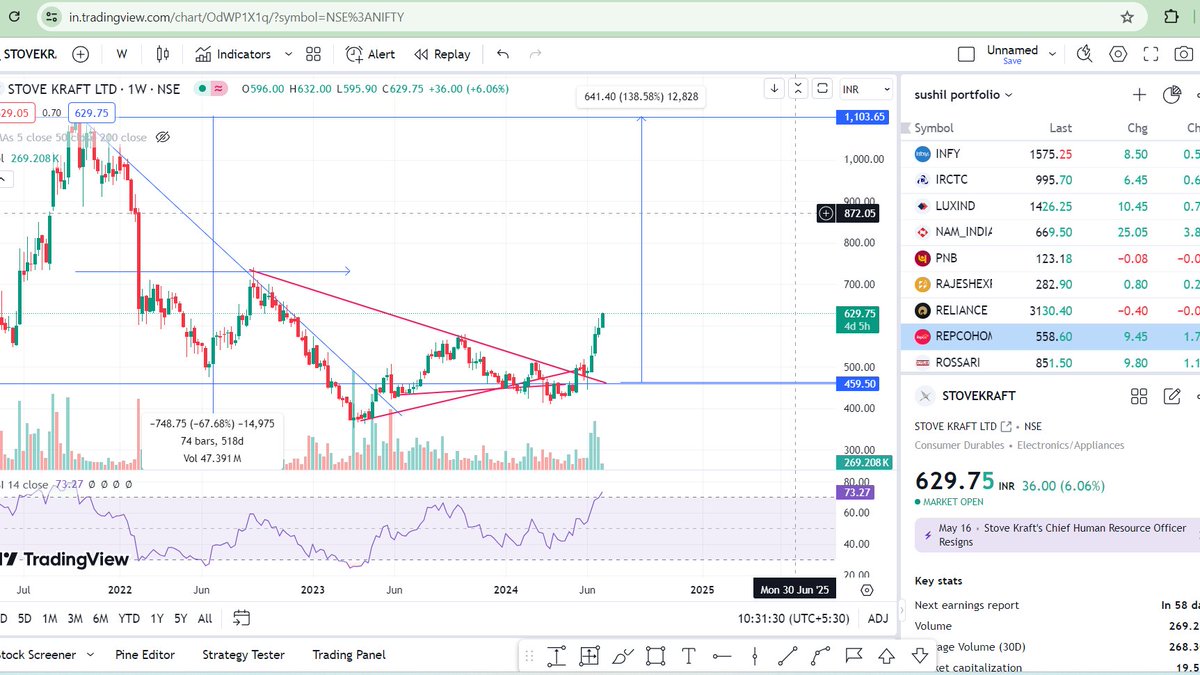Open watchlist advanced view pie icon
This screenshot has height=675, width=1200.
coord(1173,95)
